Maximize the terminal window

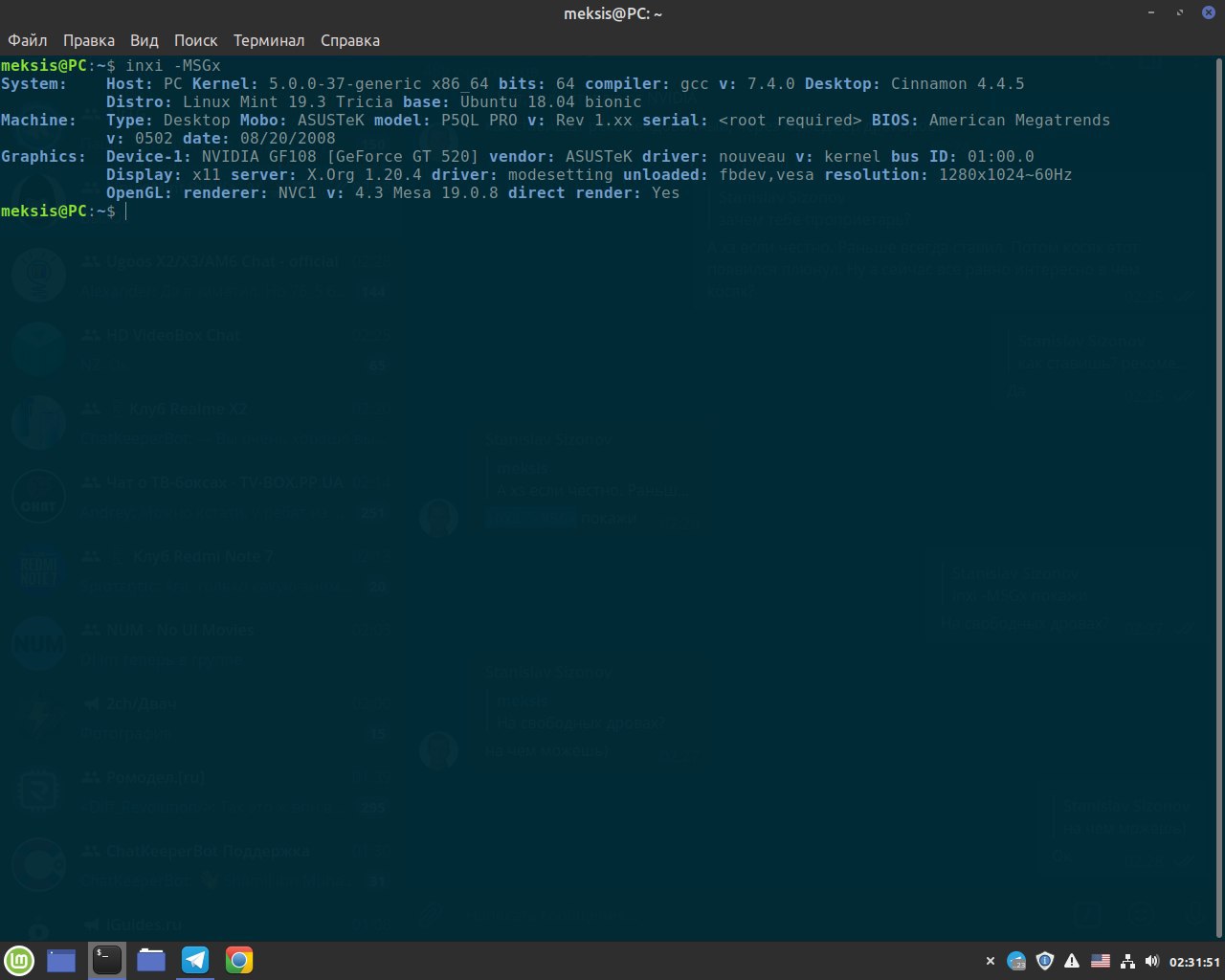(1180, 12)
